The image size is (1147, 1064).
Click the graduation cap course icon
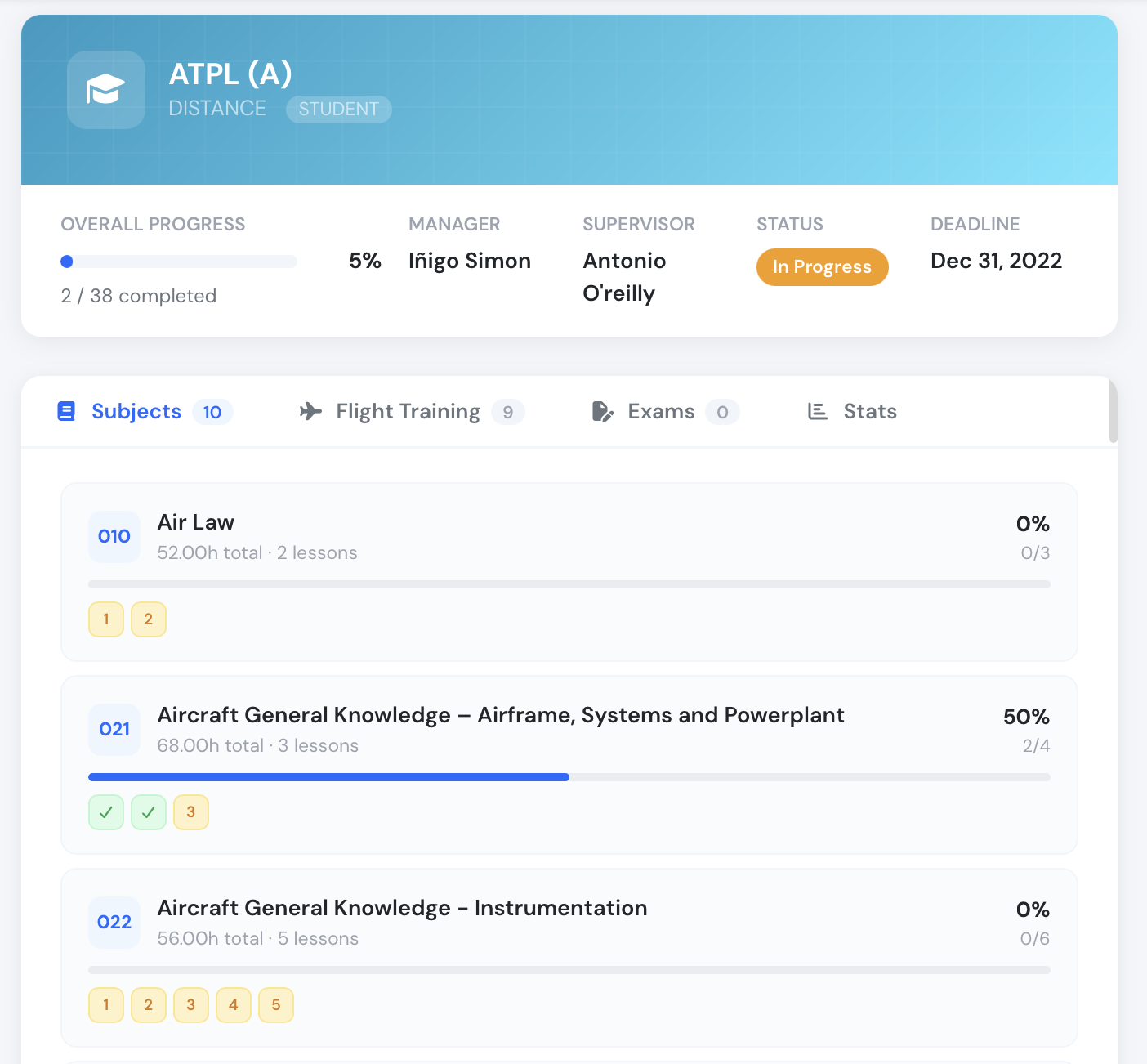pyautogui.click(x=106, y=90)
